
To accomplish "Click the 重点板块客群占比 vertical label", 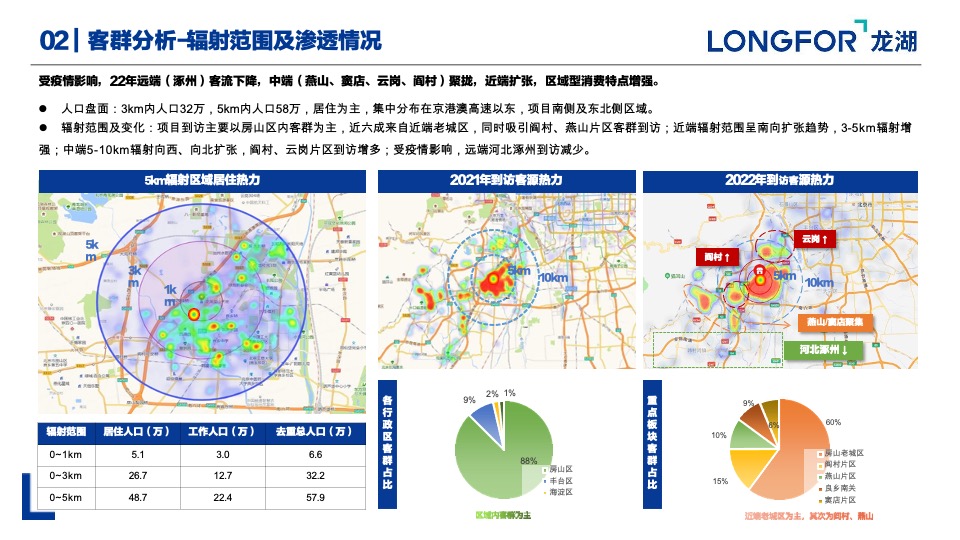I will 652,441.
